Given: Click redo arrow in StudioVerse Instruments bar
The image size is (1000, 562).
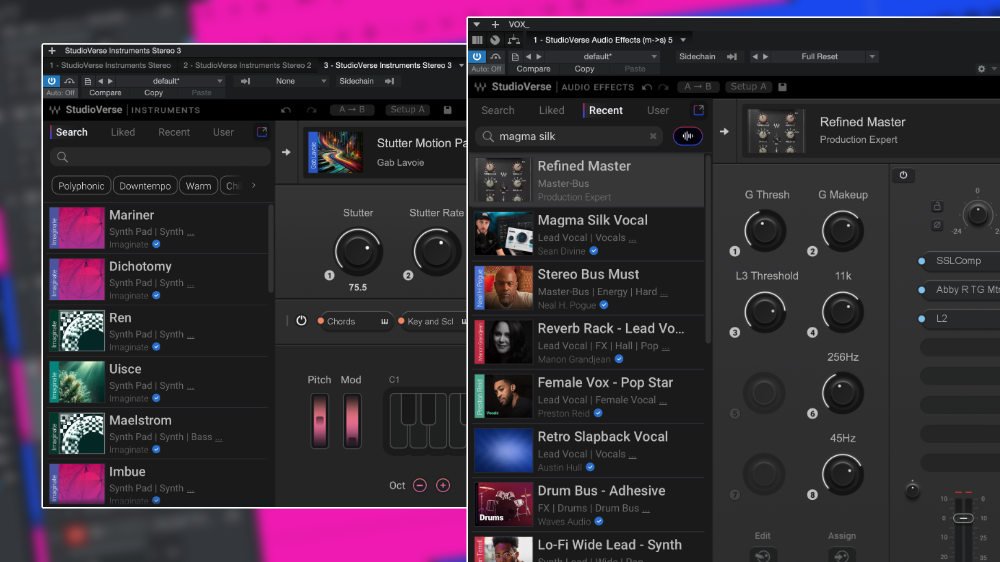Looking at the screenshot, I should tap(311, 110).
